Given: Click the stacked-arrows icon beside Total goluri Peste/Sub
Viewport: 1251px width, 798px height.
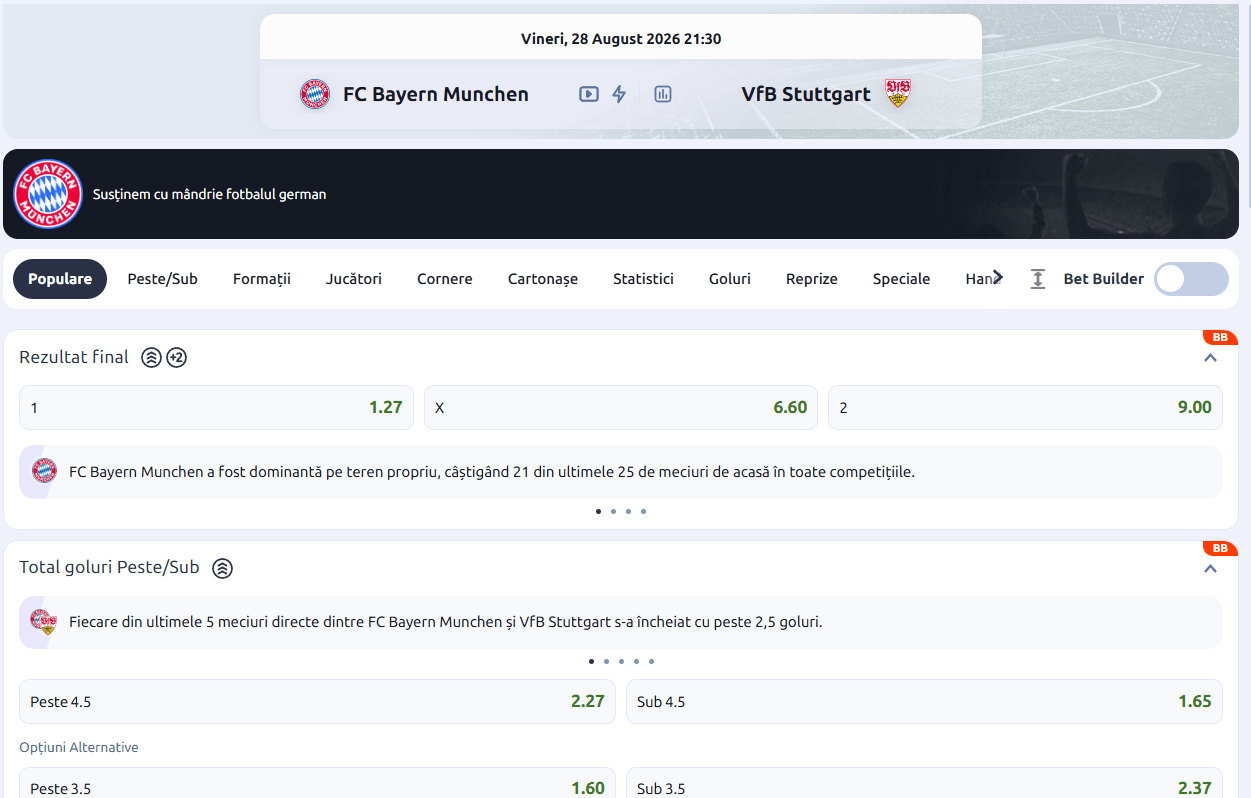Looking at the screenshot, I should pyautogui.click(x=223, y=568).
